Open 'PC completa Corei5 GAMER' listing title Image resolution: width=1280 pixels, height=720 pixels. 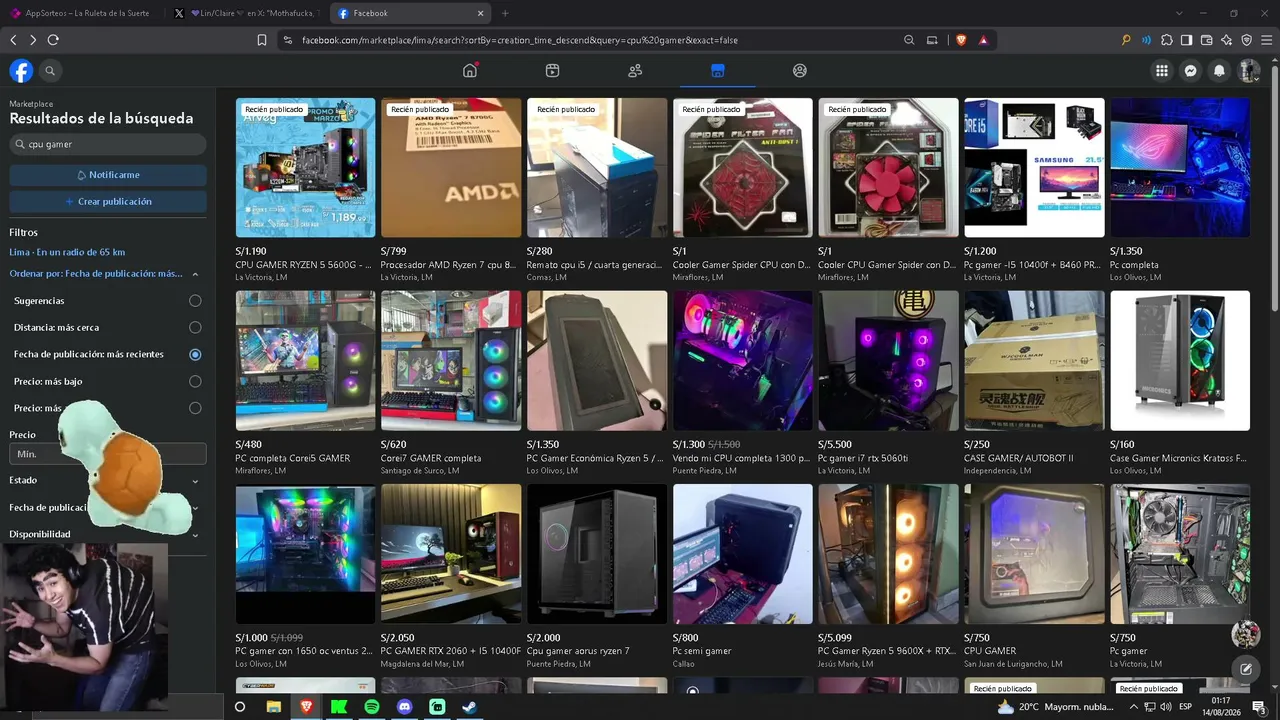(292, 458)
